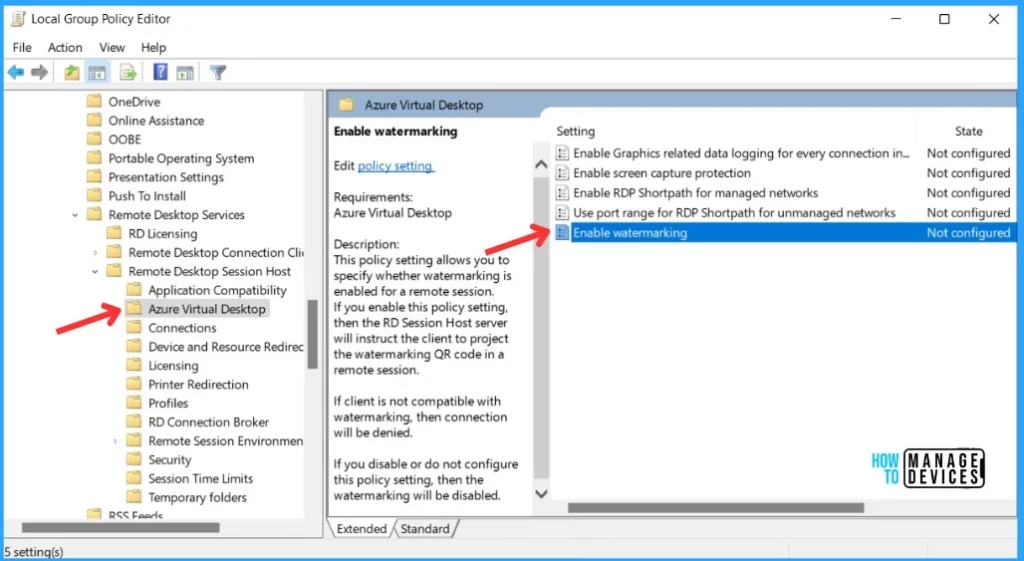Click the Export List toolbar icon
The width and height of the screenshot is (1024, 561).
coord(128,72)
